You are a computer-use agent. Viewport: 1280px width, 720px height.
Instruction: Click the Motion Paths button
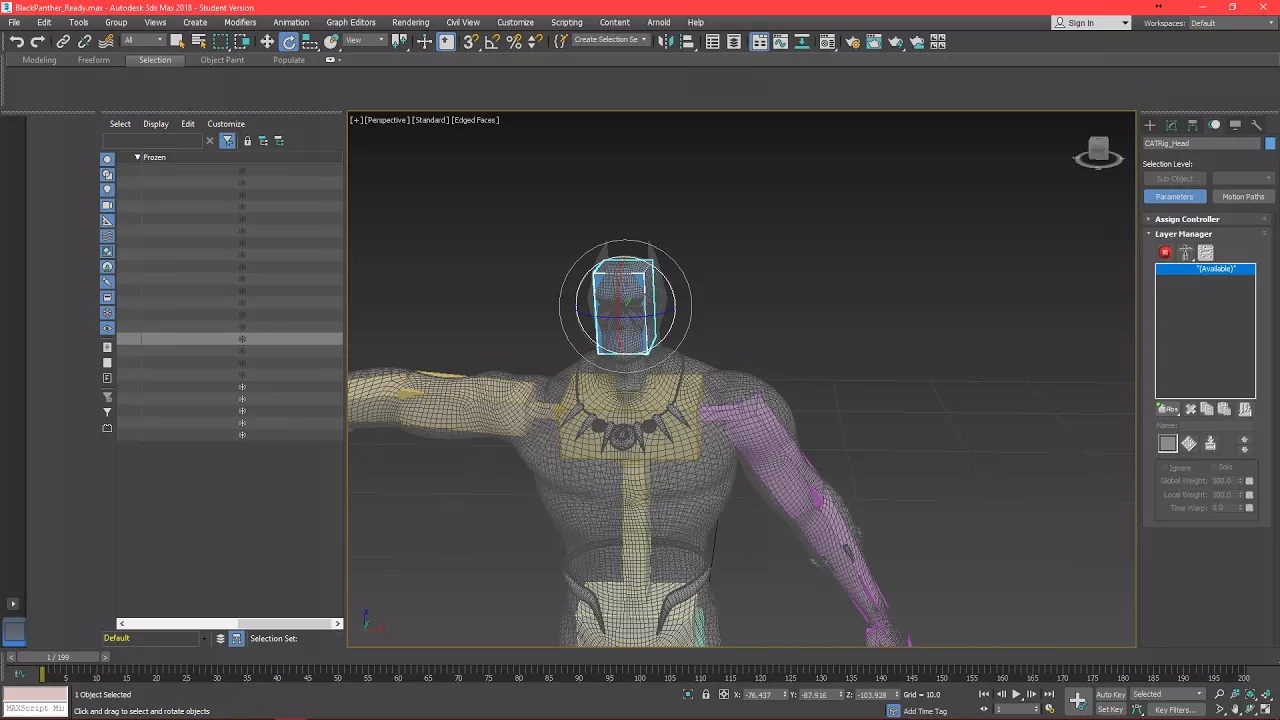click(1243, 197)
